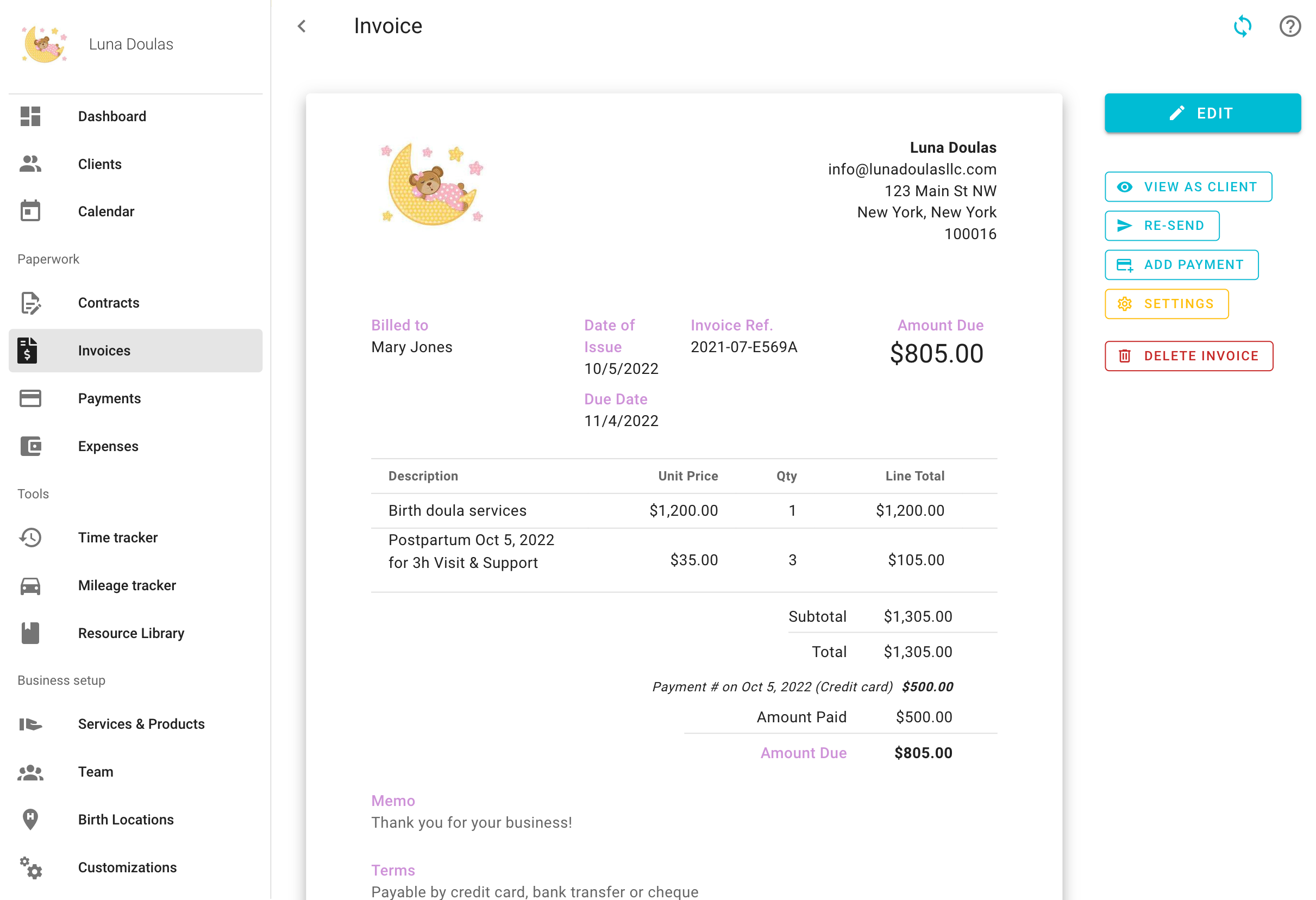Open invoice SETTINGS button

click(x=1166, y=304)
